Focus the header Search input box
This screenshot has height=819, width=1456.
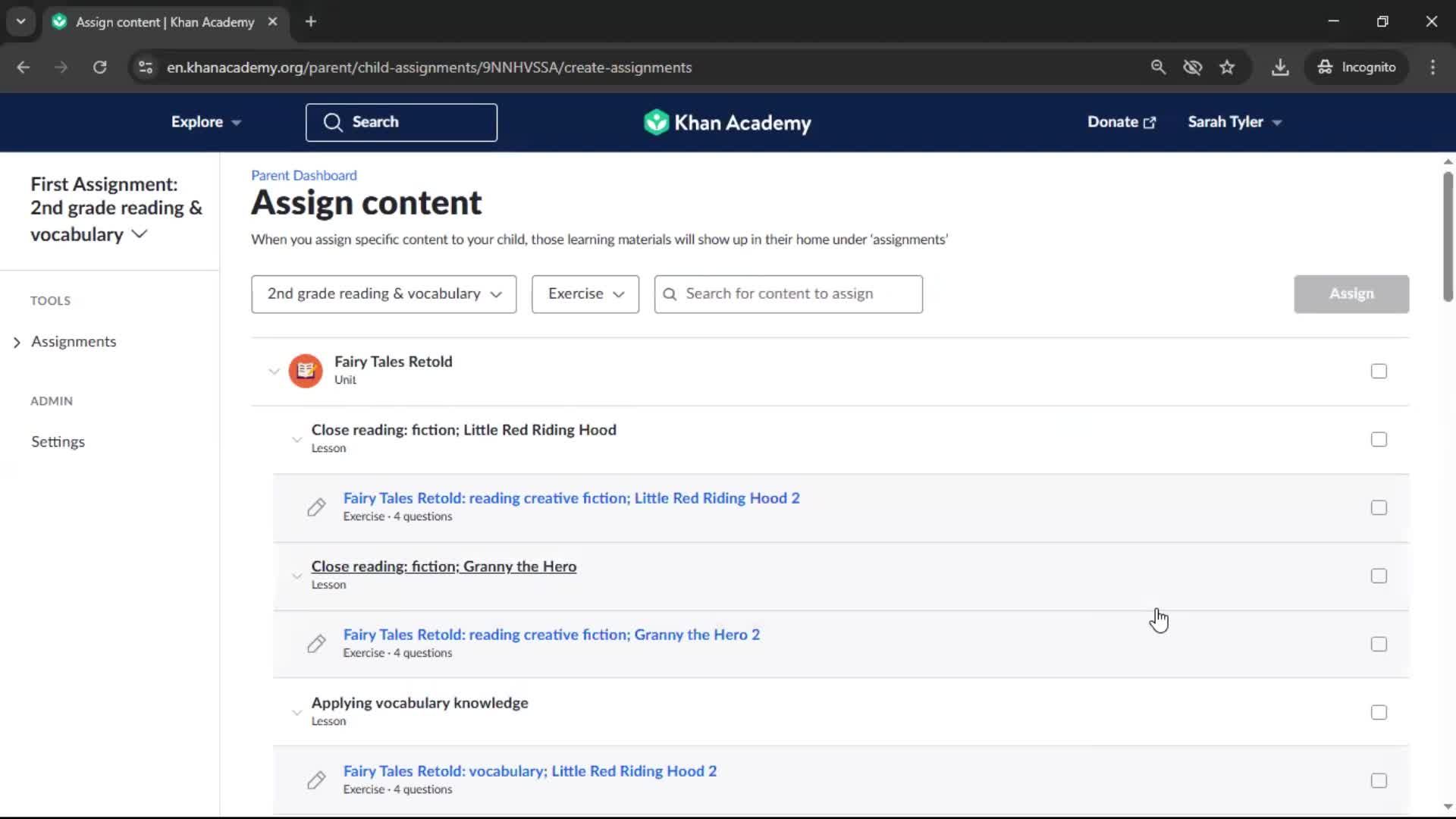[x=401, y=122]
